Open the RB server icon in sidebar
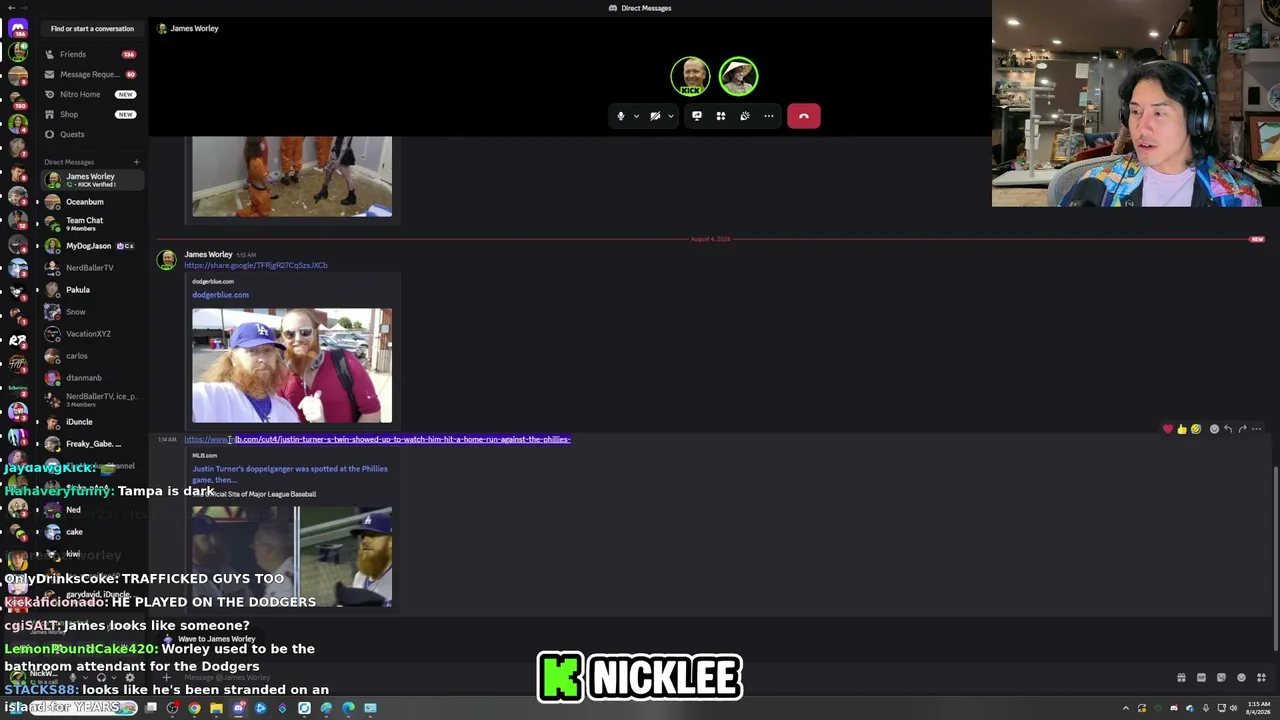1280x720 pixels. tap(18, 340)
